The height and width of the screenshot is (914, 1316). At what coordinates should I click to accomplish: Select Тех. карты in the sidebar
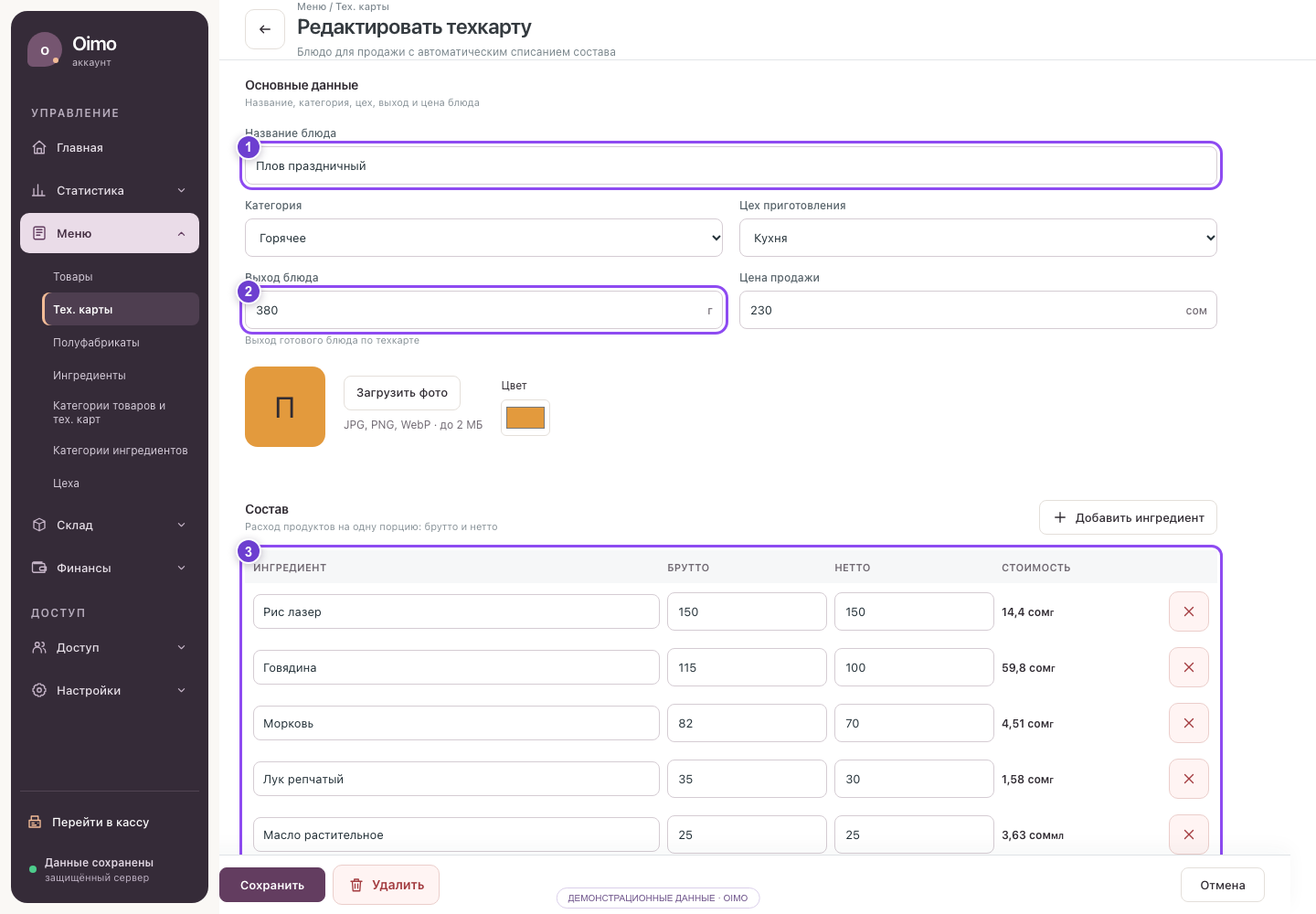pos(121,309)
